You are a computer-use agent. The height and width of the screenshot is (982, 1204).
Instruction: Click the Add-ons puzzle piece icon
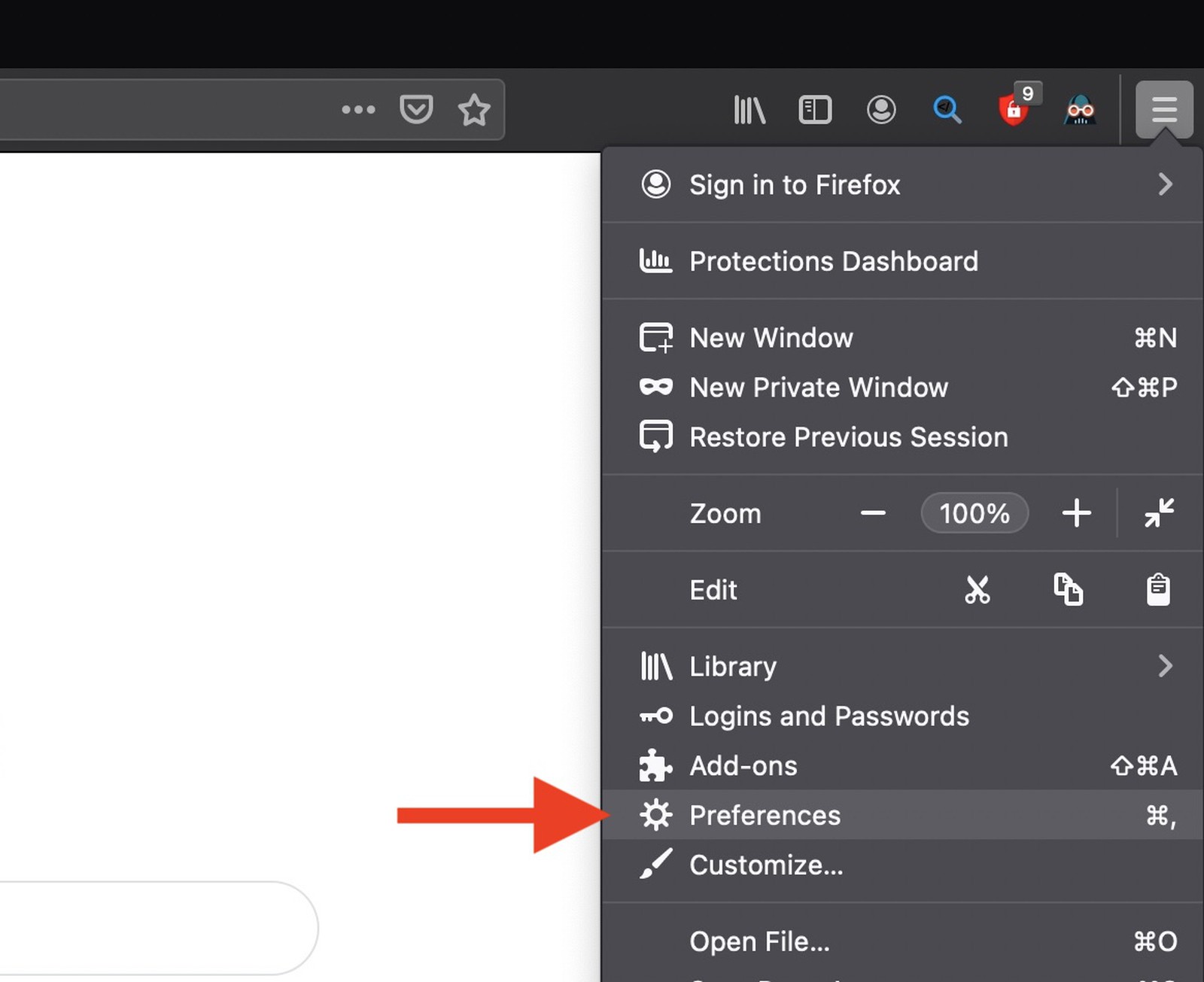click(x=655, y=766)
